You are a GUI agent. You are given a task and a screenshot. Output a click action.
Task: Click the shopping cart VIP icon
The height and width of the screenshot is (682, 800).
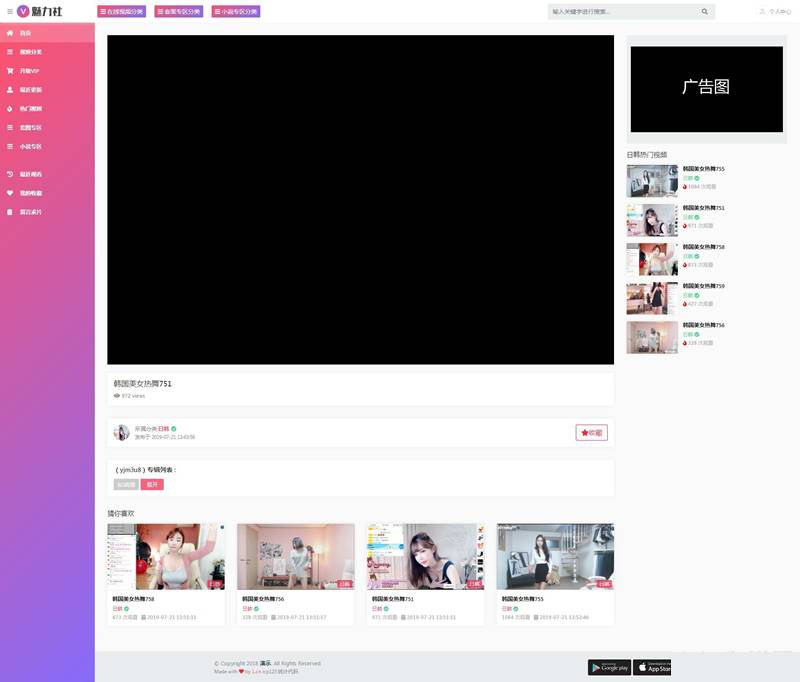pyautogui.click(x=10, y=71)
